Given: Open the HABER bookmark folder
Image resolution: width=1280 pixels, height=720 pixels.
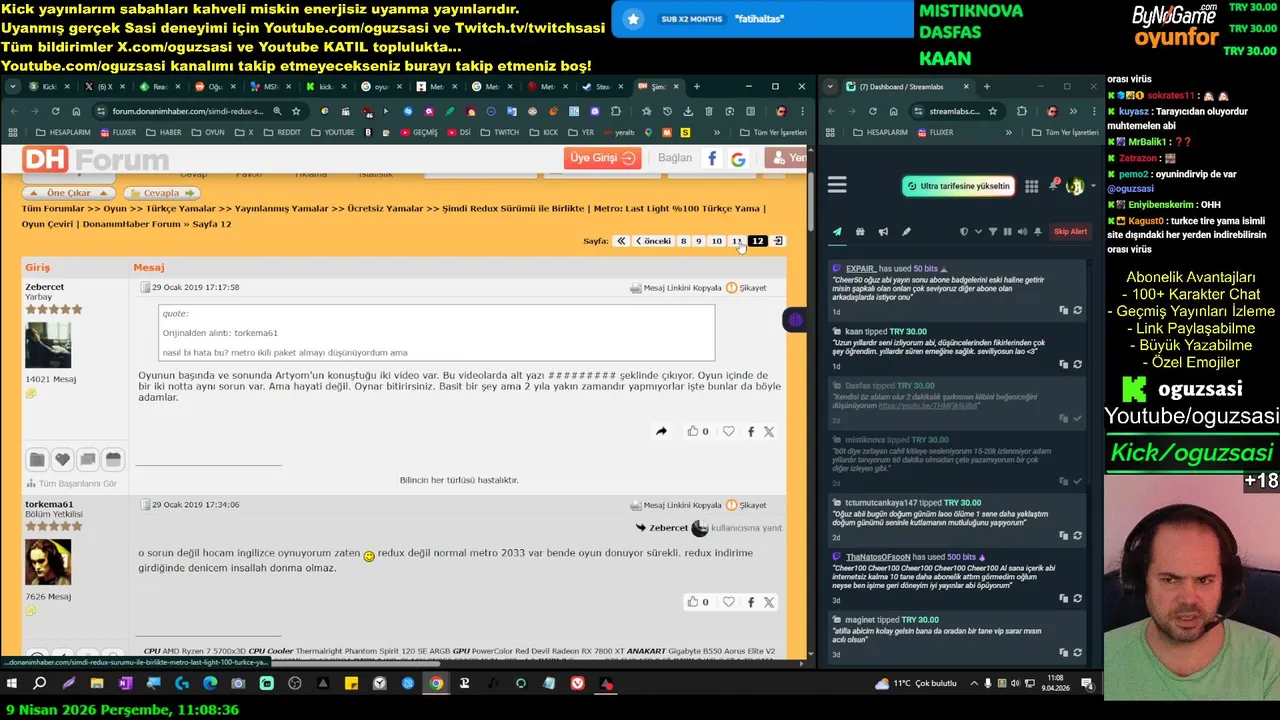Looking at the screenshot, I should 162,132.
